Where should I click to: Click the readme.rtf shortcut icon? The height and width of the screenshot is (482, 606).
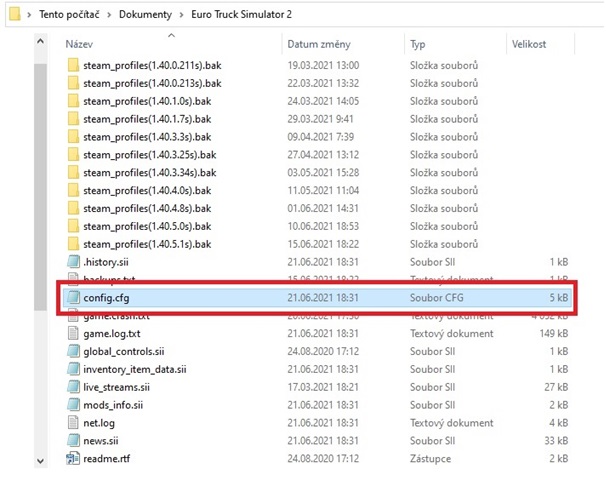[x=73, y=458]
